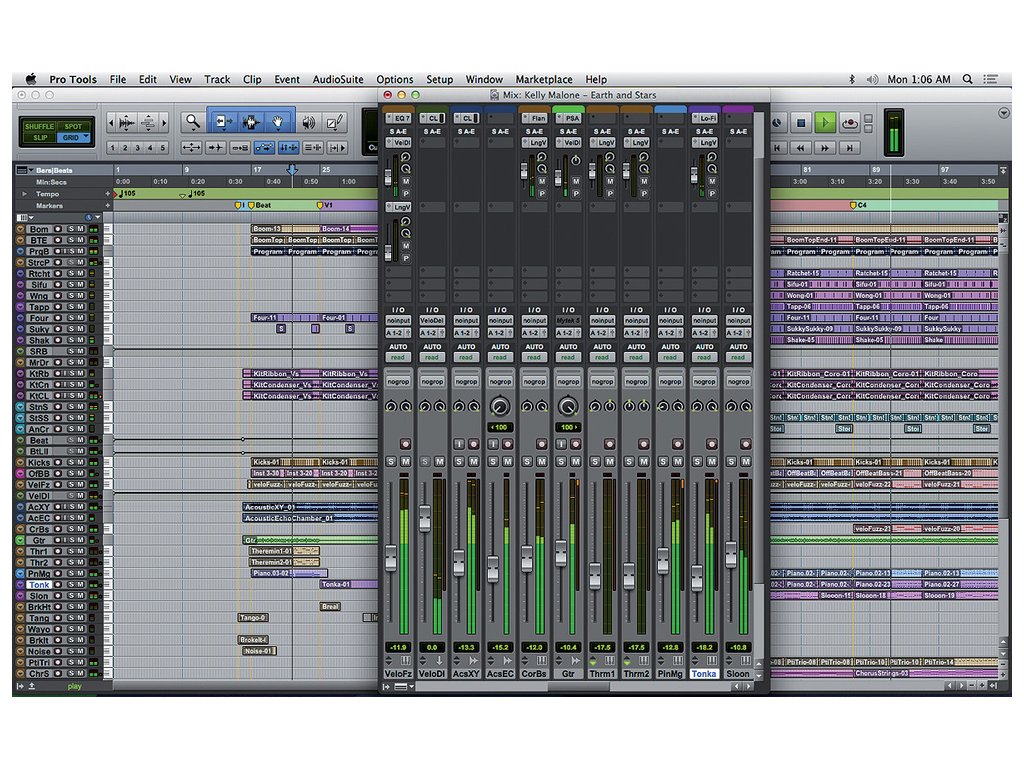This screenshot has height=768, width=1024.
Task: Open the Edit window toolbar options menu
Action: (x=1004, y=113)
